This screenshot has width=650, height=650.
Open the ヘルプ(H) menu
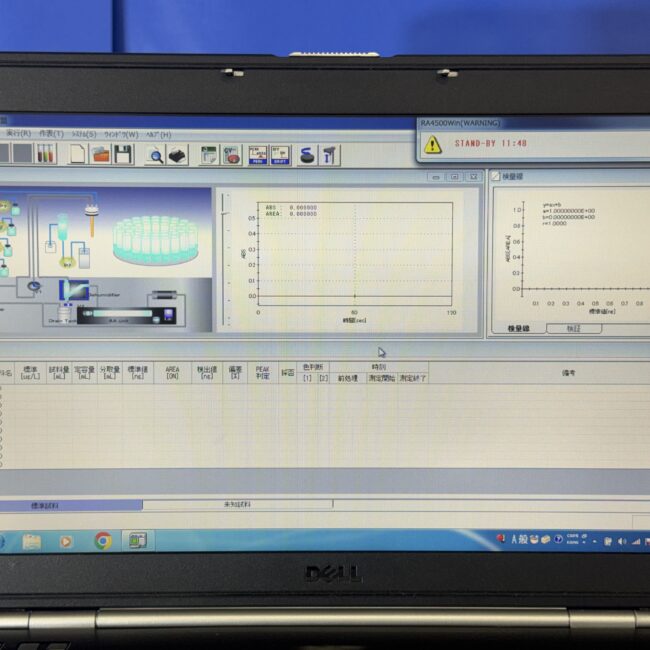point(158,133)
